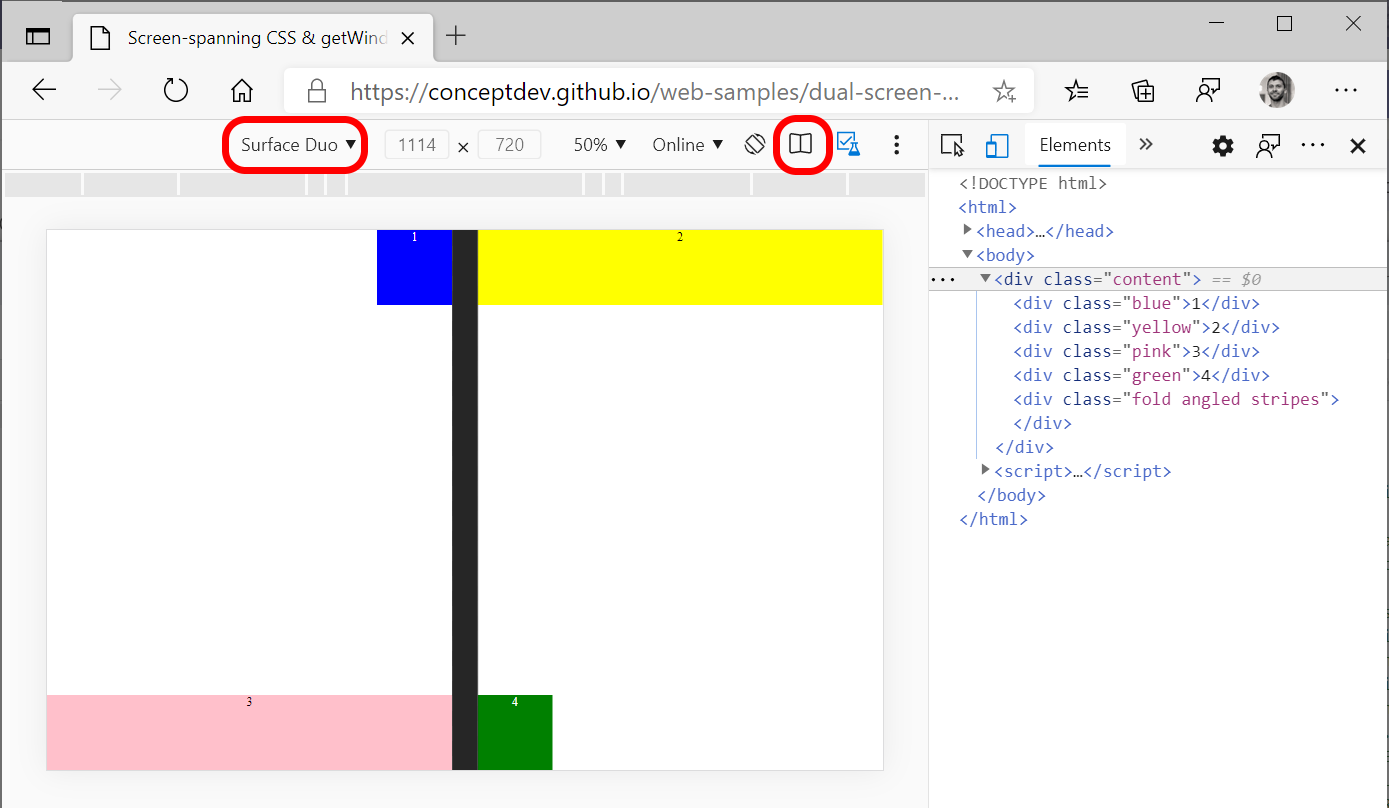Go back to the previous page

point(44,91)
